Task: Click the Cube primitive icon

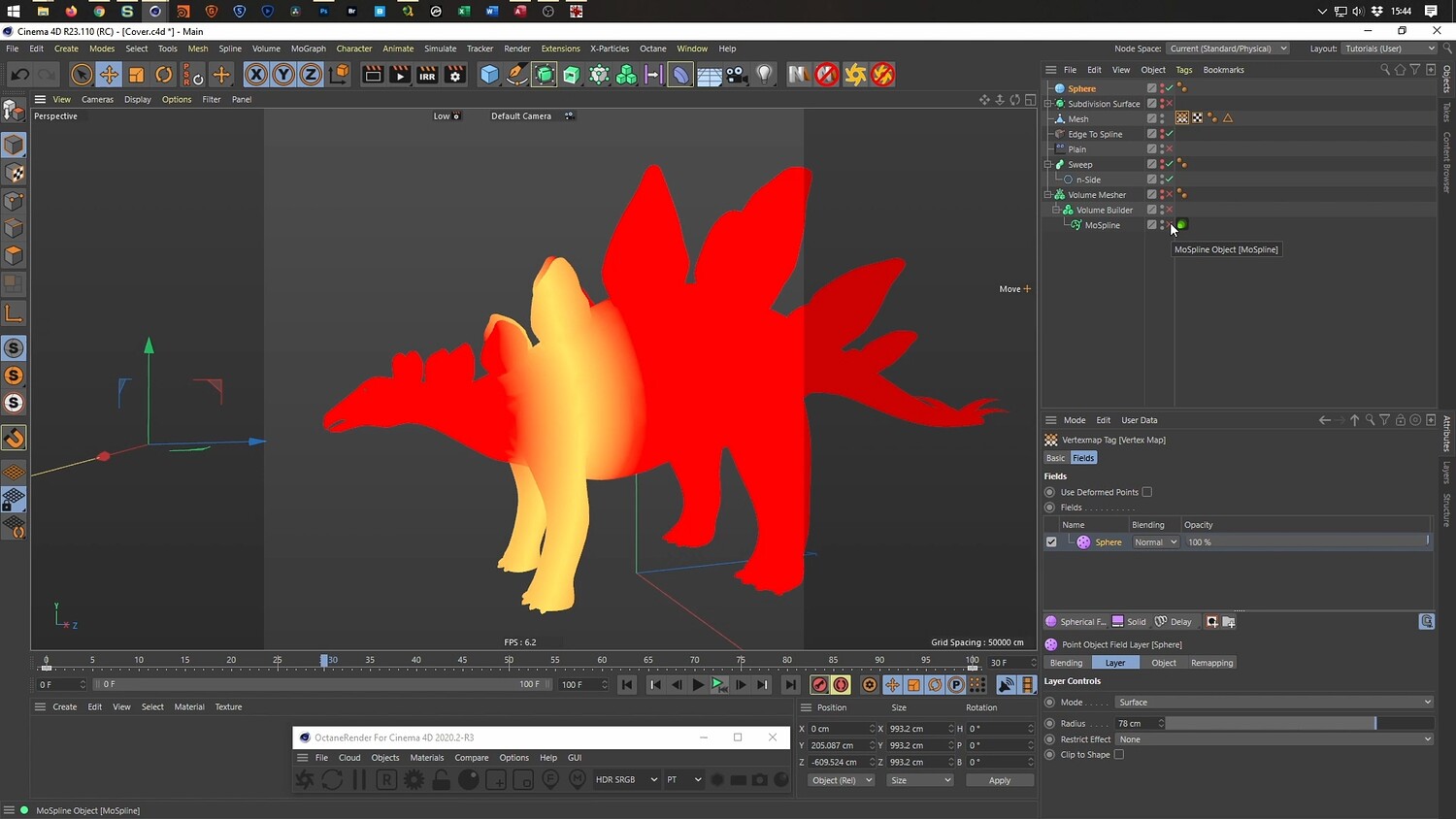Action: [490, 75]
